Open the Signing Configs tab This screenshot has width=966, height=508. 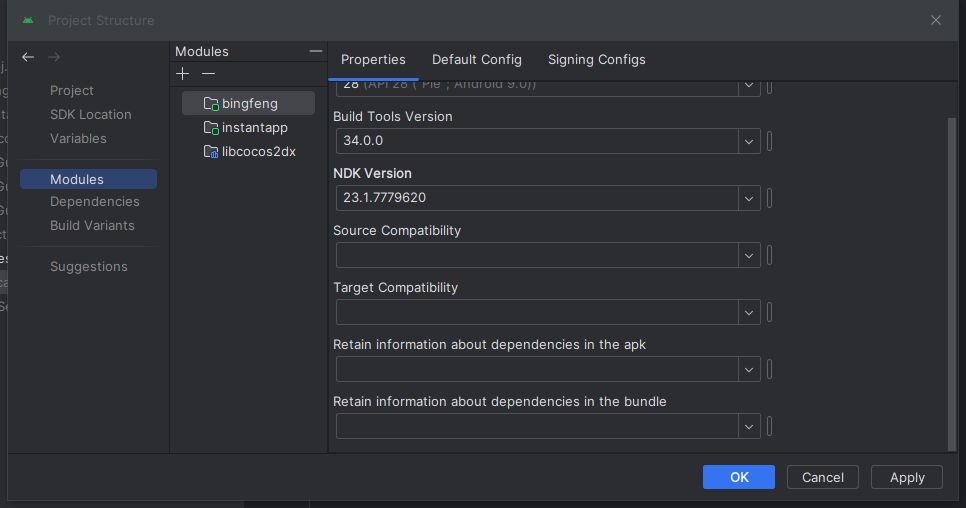tap(597, 60)
